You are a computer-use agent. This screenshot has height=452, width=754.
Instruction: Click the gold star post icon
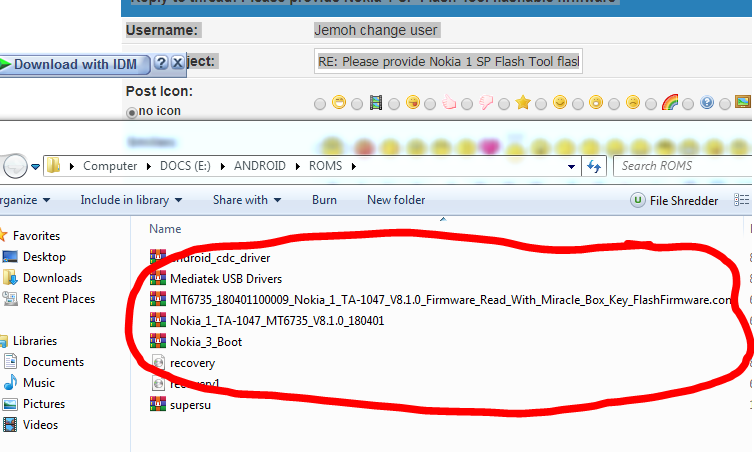523,102
